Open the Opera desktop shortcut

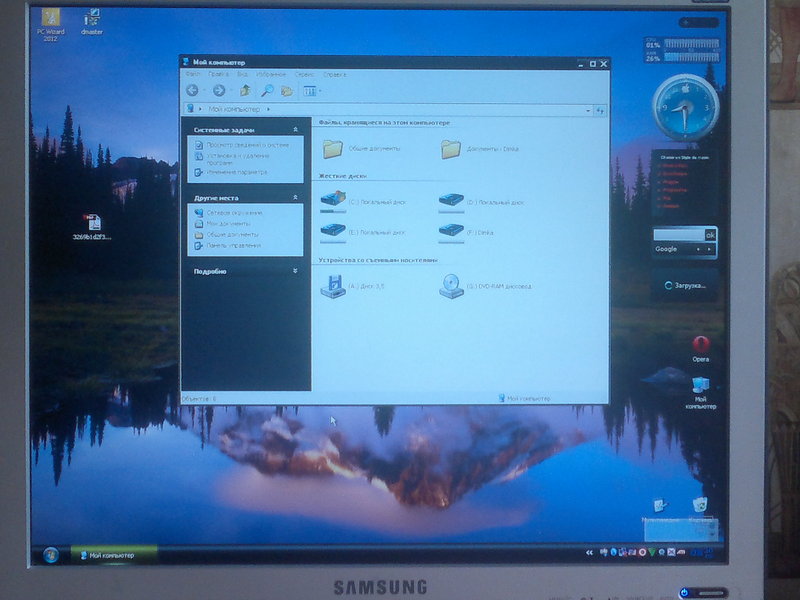(700, 342)
